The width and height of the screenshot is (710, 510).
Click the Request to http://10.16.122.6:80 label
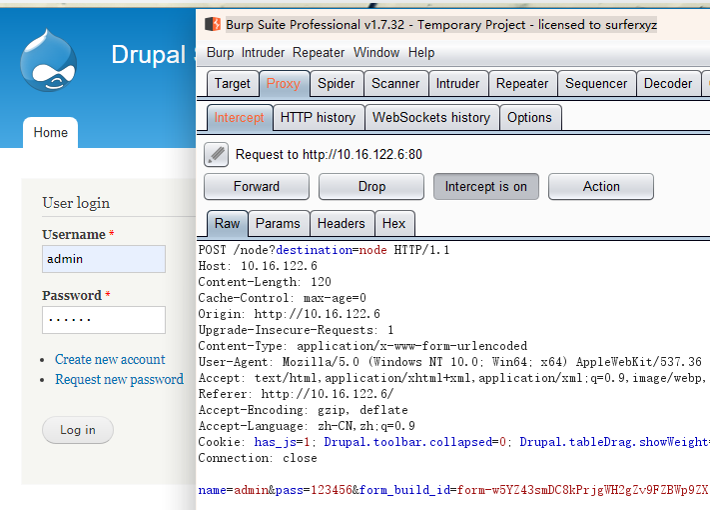click(x=329, y=154)
